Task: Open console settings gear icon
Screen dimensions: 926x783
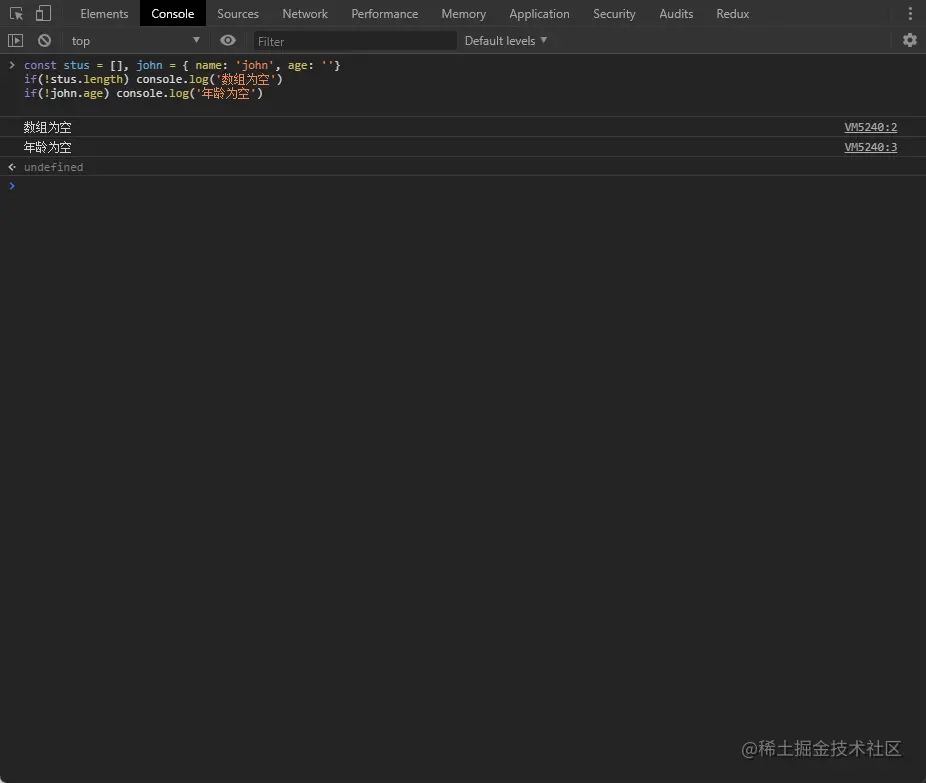Action: pos(910,40)
